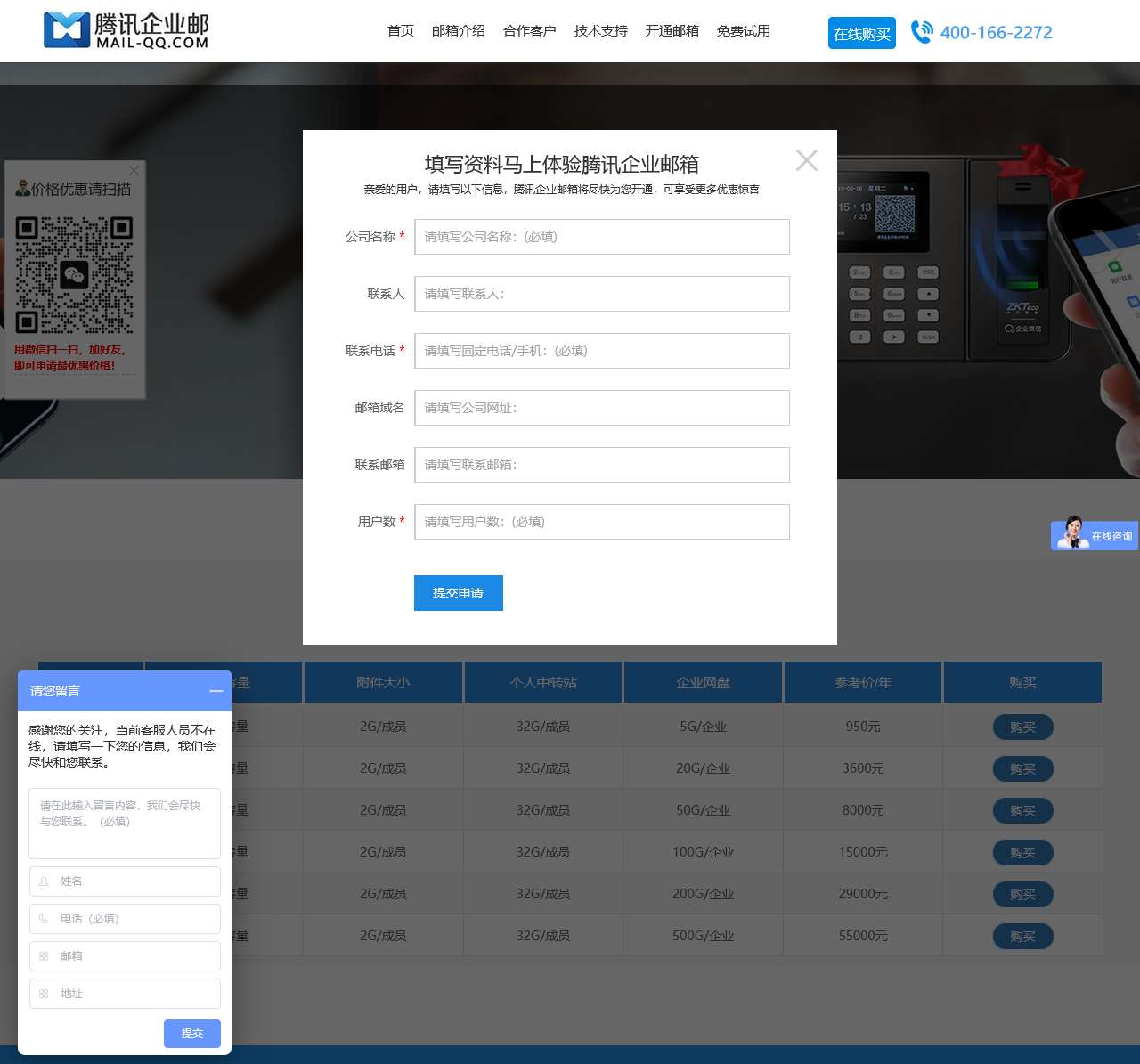Click 购买 button for the 950元 plan

coord(1022,727)
